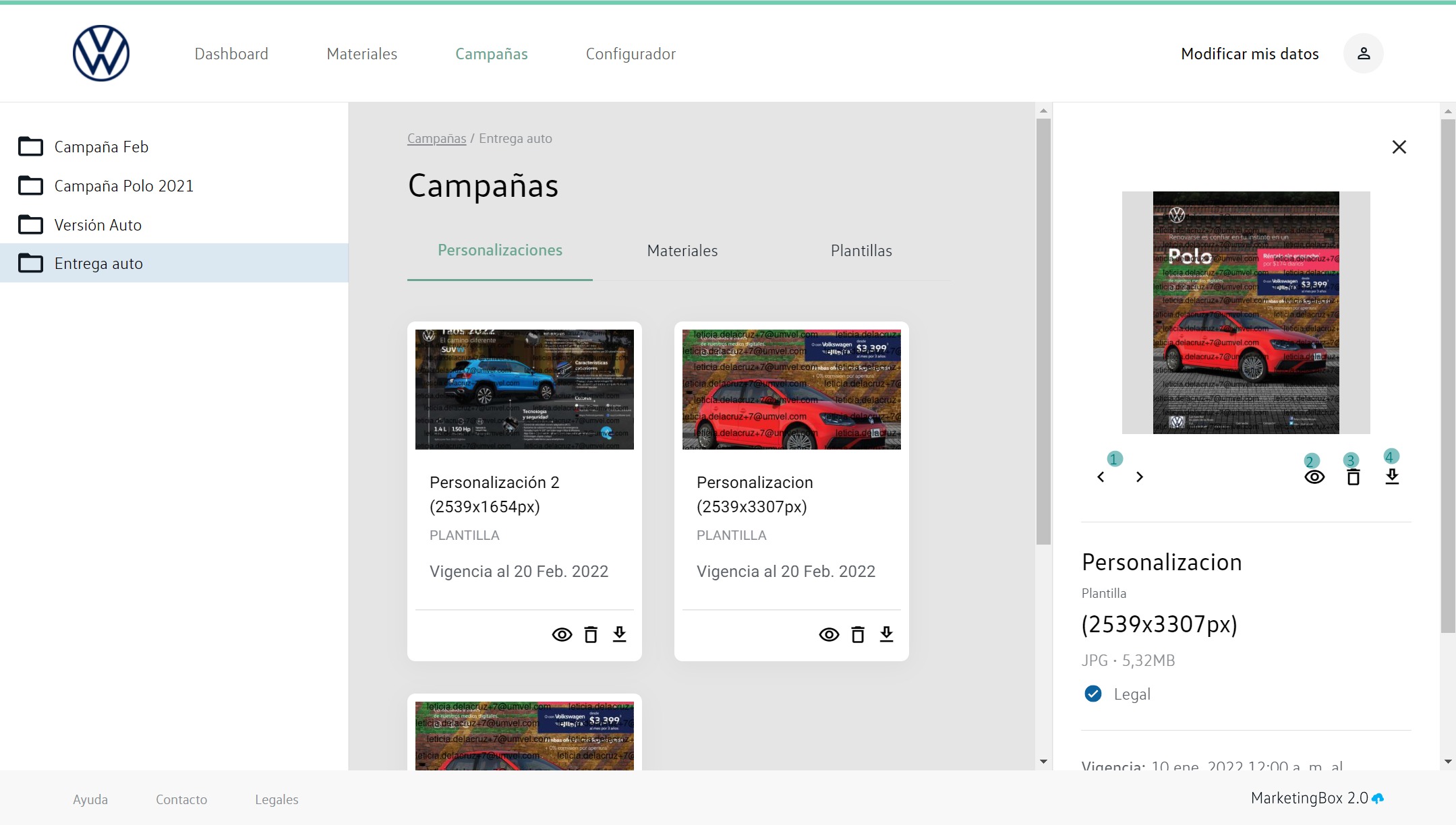The height and width of the screenshot is (825, 1456).
Task: Download the Personalización 2 card file
Action: coord(619,634)
